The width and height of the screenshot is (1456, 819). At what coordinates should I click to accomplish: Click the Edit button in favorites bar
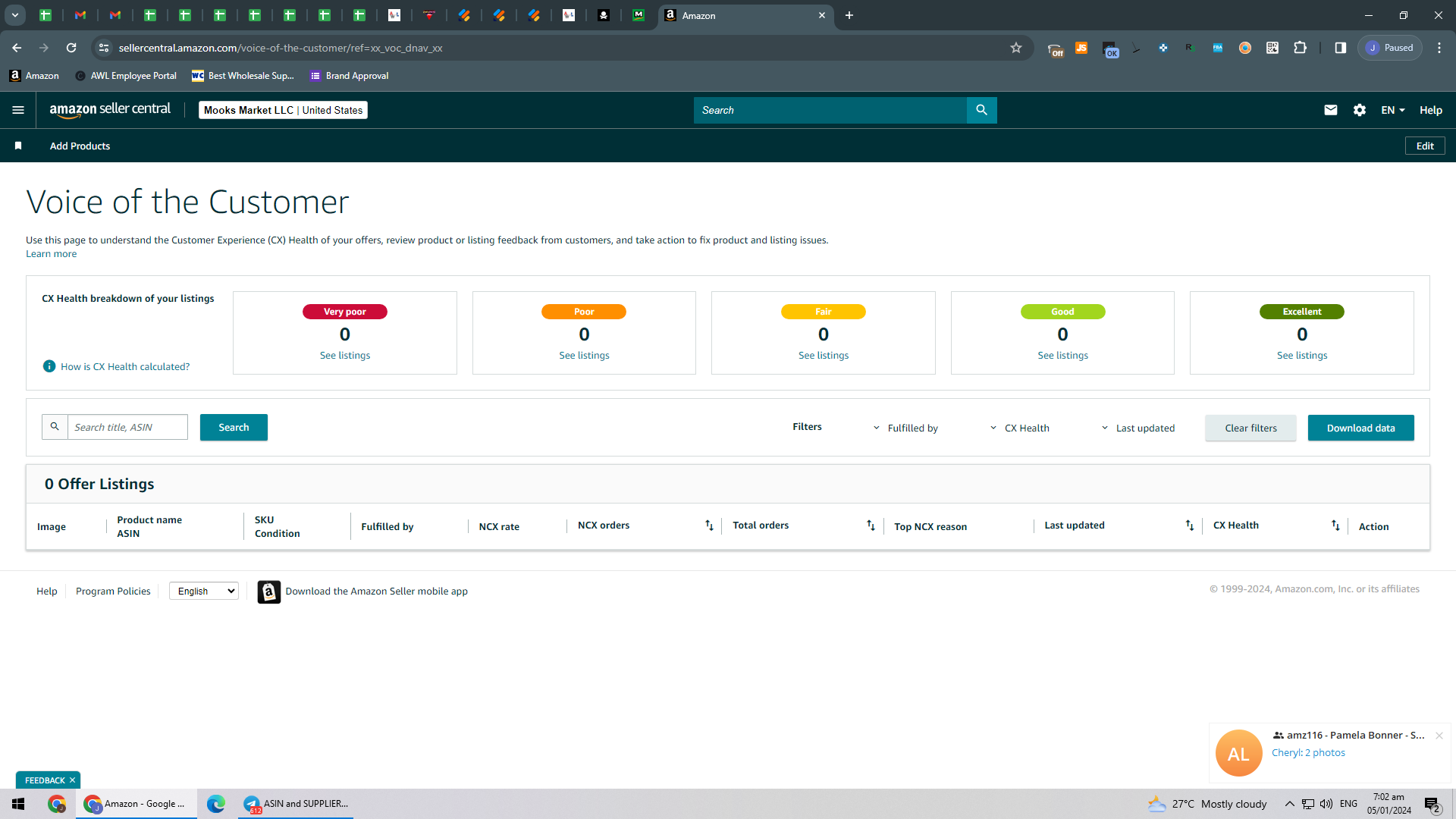[1425, 146]
